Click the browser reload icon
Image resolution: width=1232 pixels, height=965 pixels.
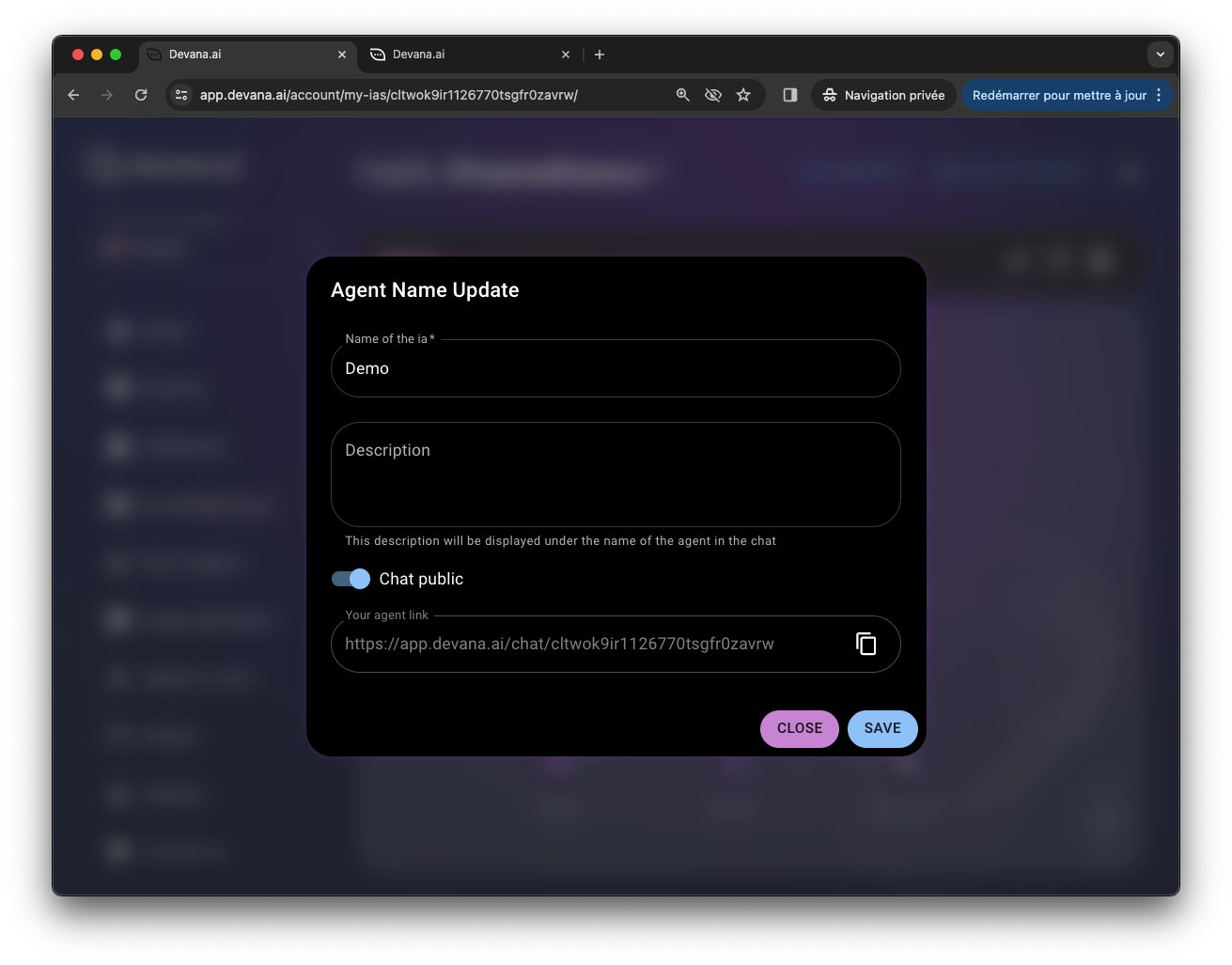(x=141, y=95)
